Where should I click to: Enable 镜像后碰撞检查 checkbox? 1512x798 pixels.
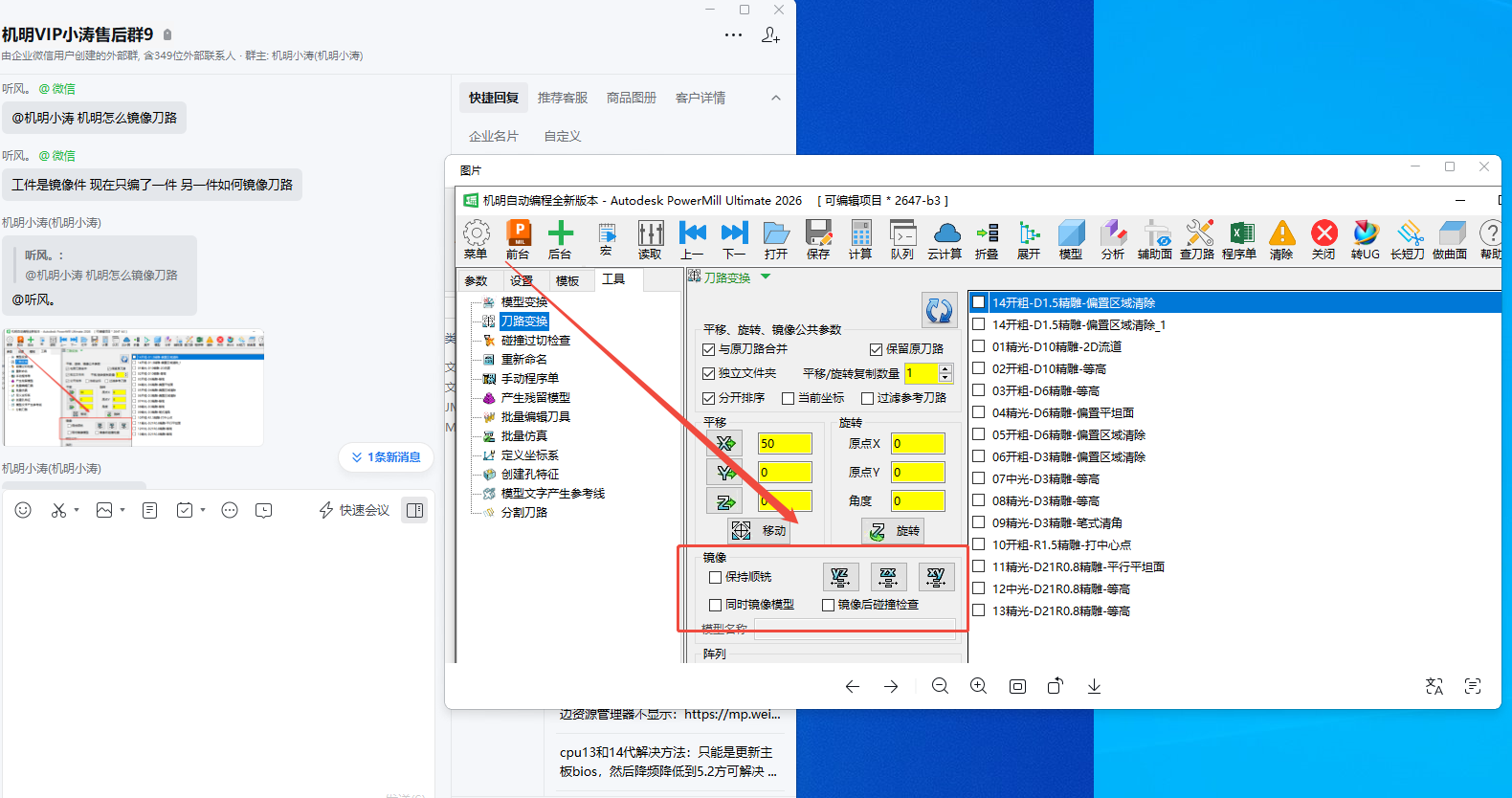[x=829, y=605]
